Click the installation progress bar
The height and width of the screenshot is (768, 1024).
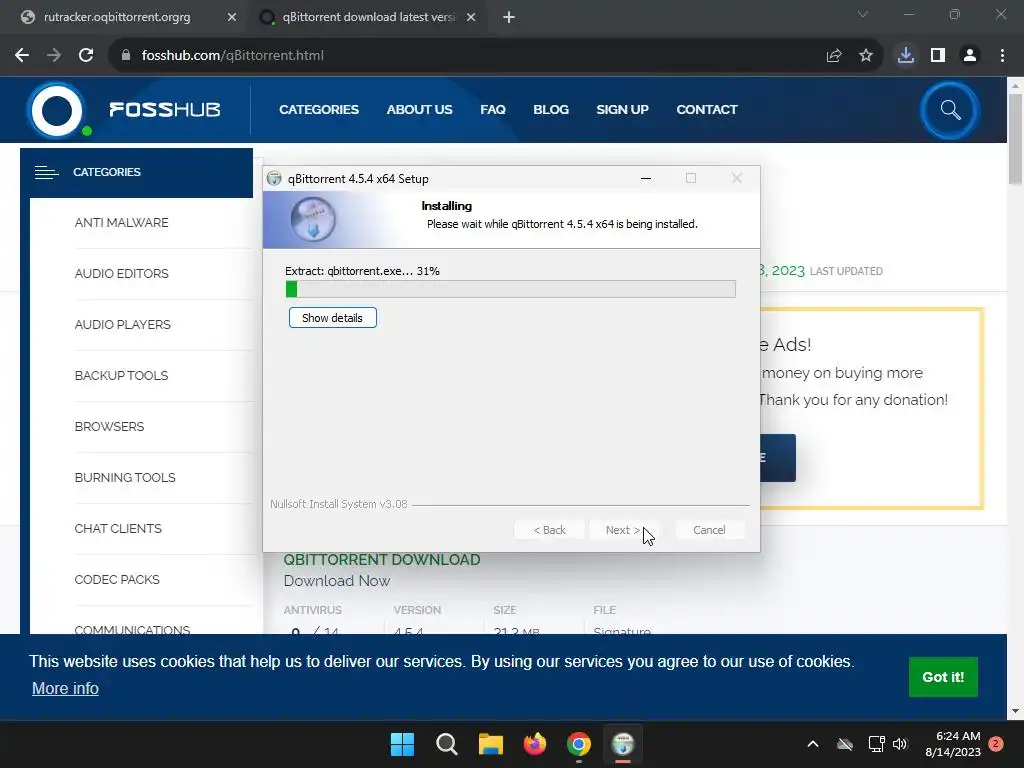[x=511, y=289]
